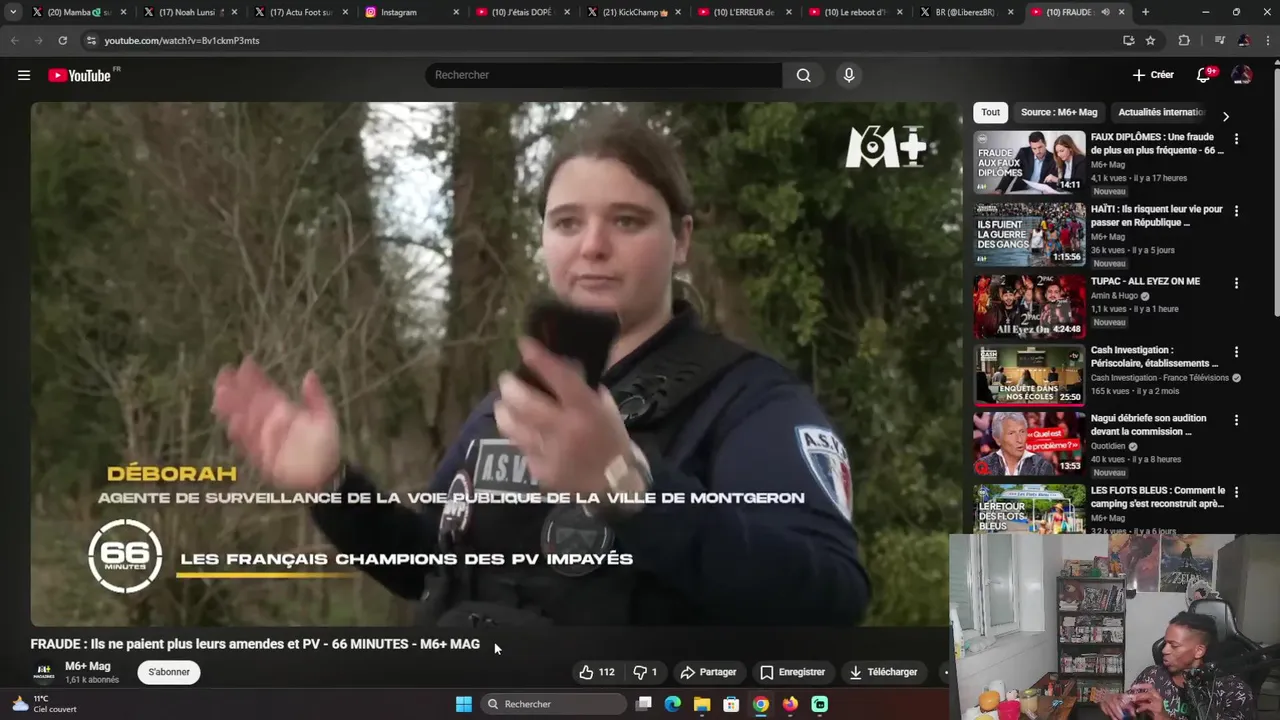Click the Chrome icon in taskbar

point(761,704)
